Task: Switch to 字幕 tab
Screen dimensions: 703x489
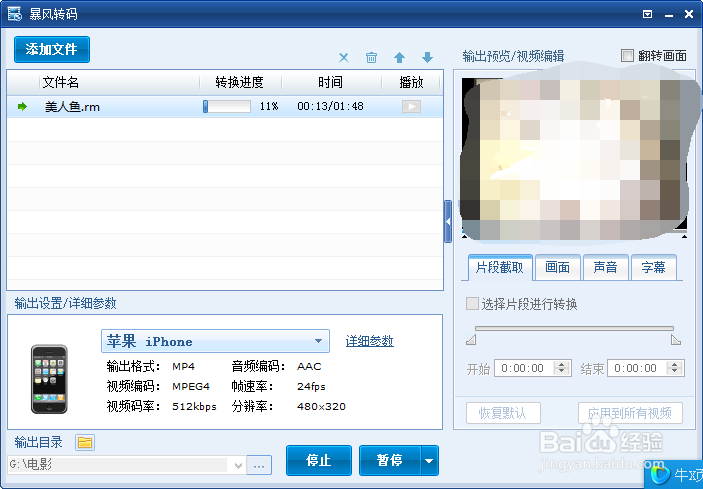Action: [654, 268]
